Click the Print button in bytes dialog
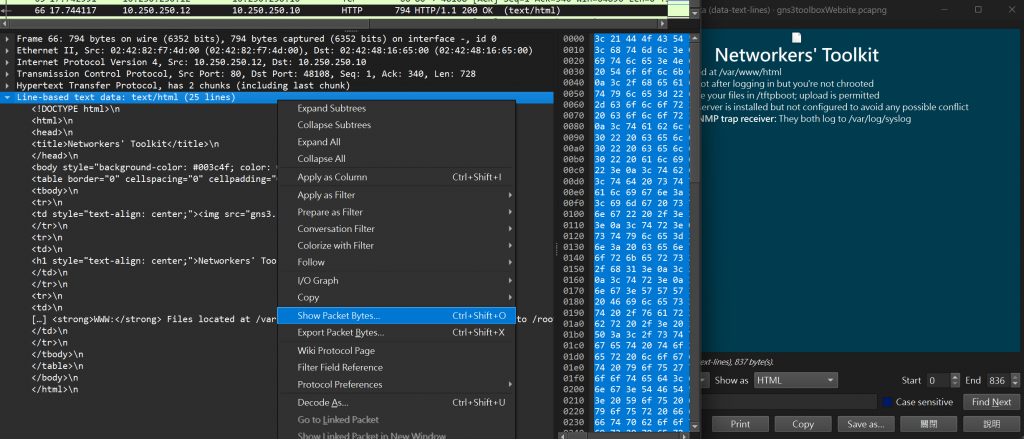The width and height of the screenshot is (1024, 439). tap(740, 424)
